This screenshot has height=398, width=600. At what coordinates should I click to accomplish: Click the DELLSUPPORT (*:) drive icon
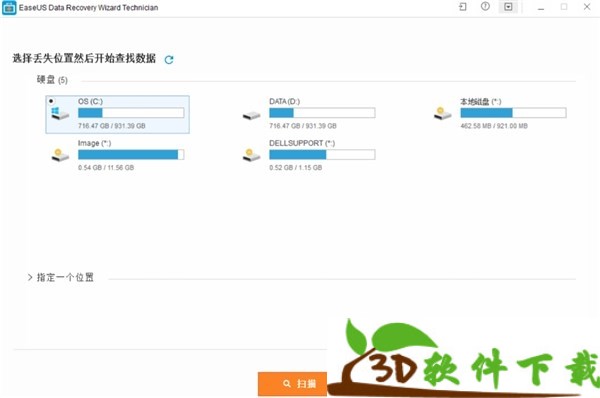pyautogui.click(x=251, y=155)
